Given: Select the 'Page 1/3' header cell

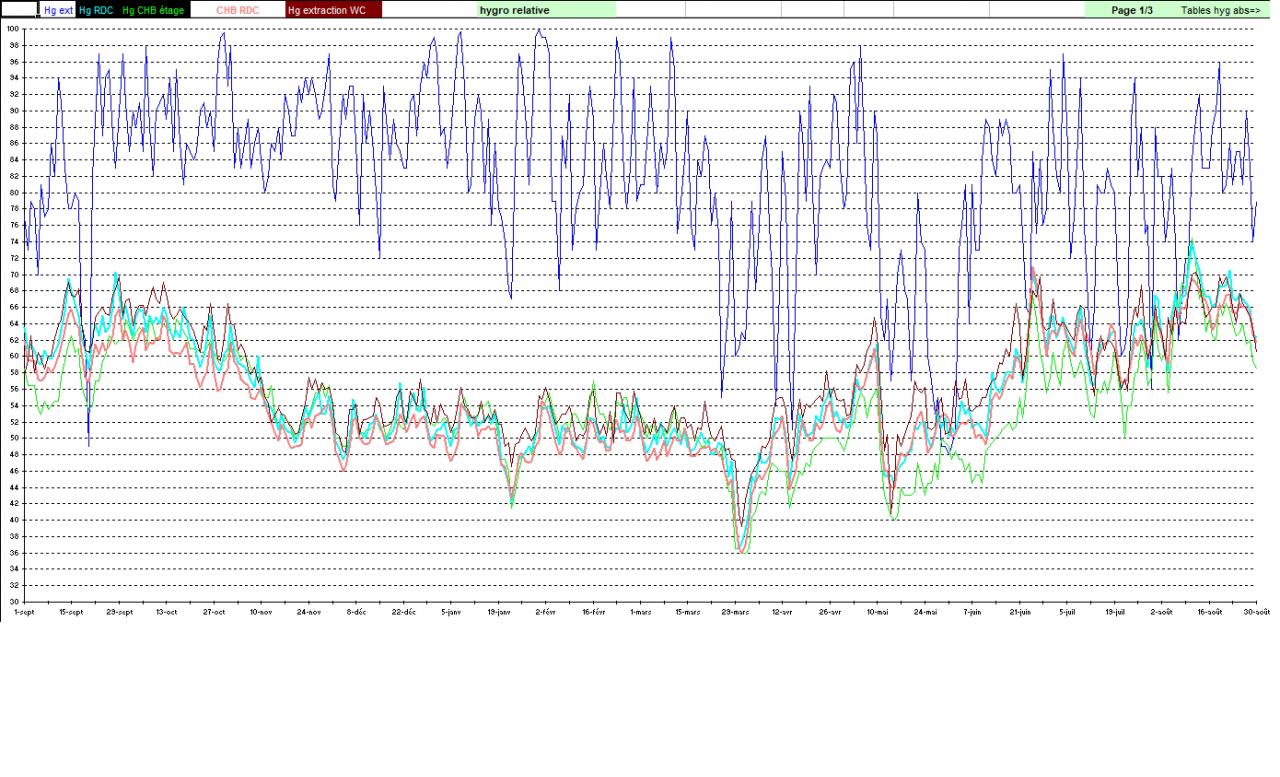Looking at the screenshot, I should tap(1132, 10).
